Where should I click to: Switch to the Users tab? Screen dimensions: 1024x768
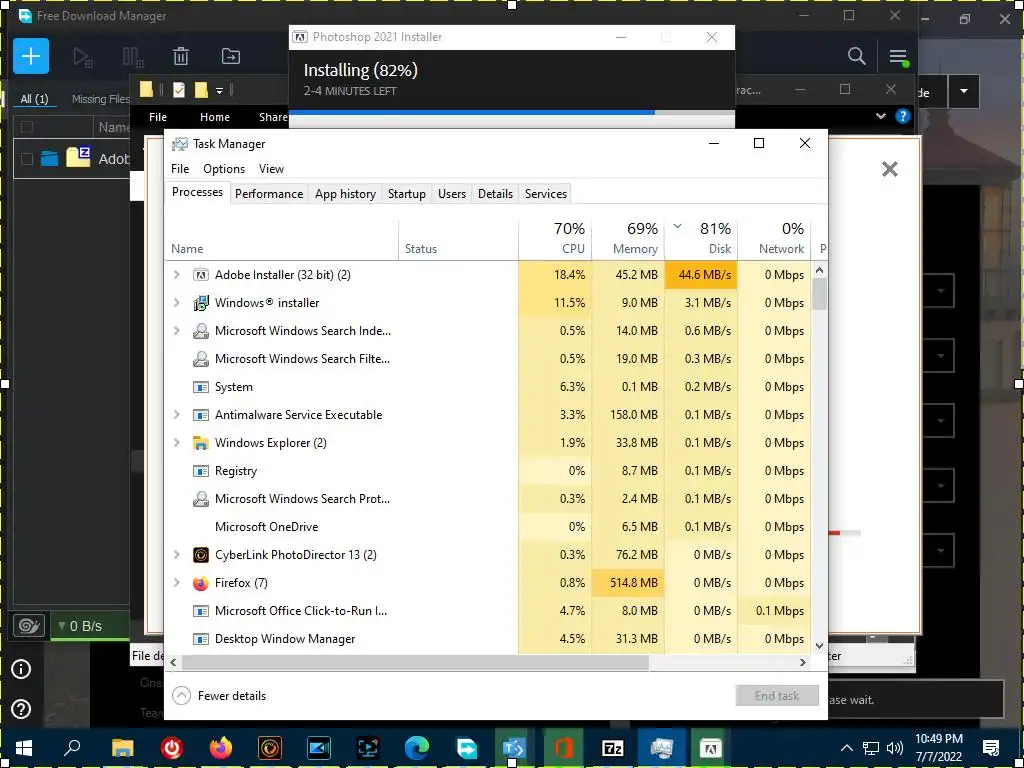click(452, 194)
